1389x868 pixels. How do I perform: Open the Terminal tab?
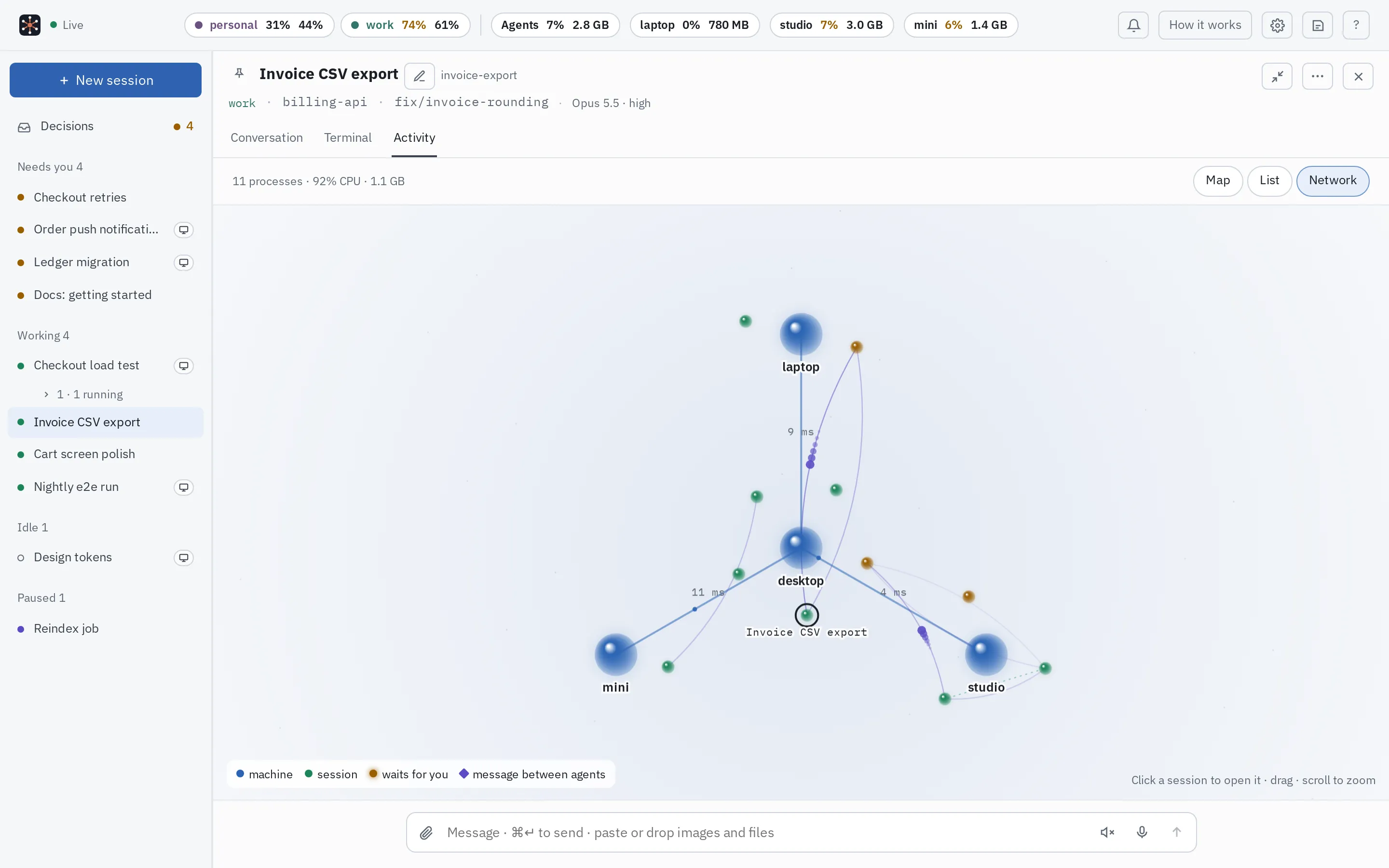tap(348, 138)
